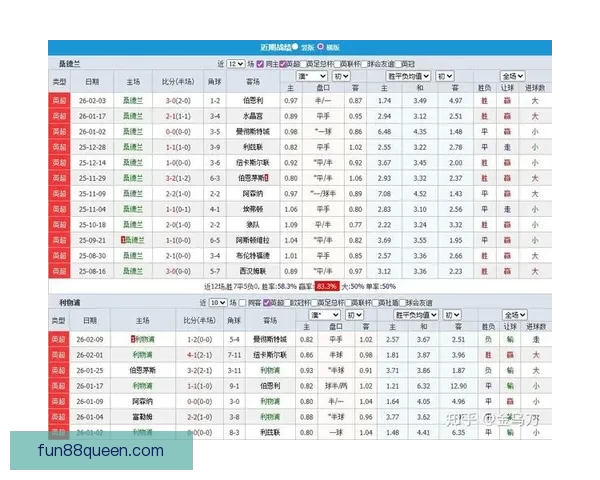
Task: Enable the 英联杯 checkbox in 桑德兰 section
Action: [x=337, y=64]
